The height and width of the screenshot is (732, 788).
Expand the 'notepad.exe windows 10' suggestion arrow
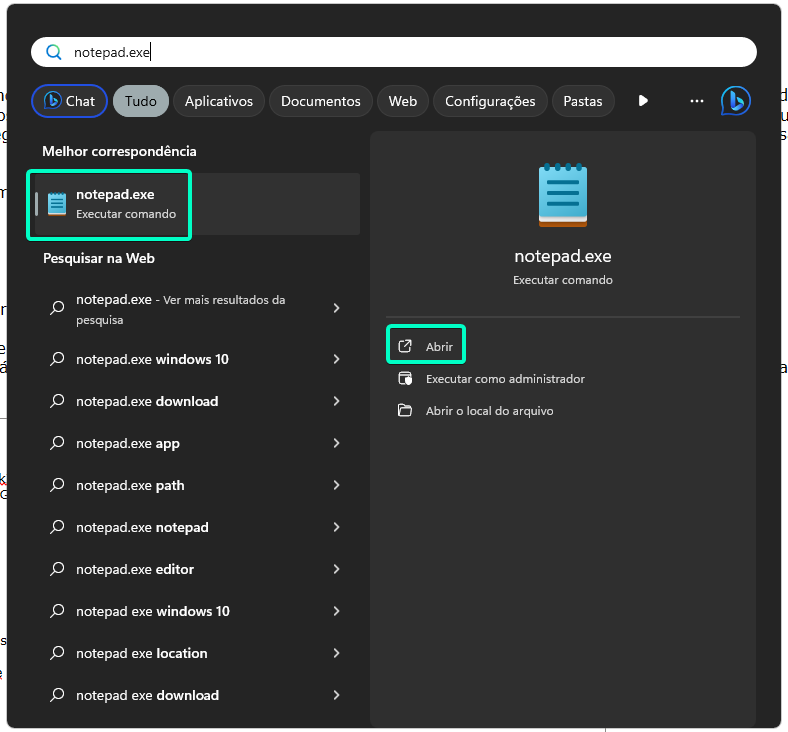(337, 360)
